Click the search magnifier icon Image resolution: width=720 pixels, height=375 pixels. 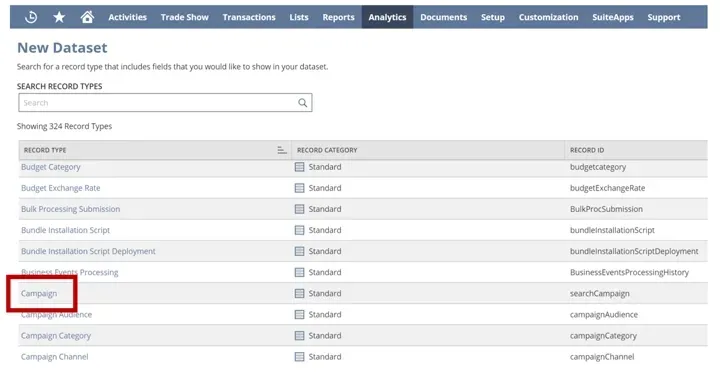tap(303, 103)
